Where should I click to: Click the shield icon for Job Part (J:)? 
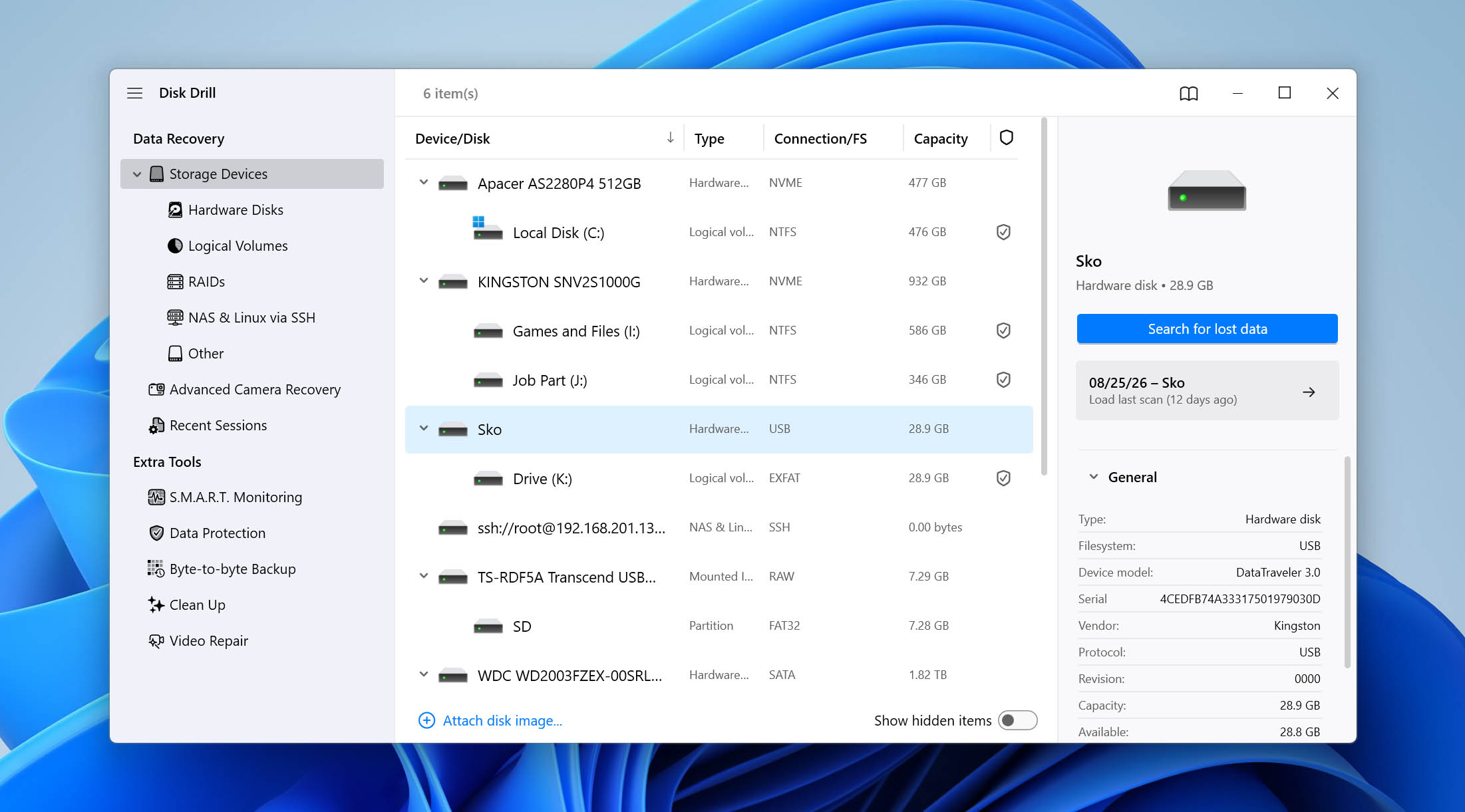pyautogui.click(x=1003, y=380)
